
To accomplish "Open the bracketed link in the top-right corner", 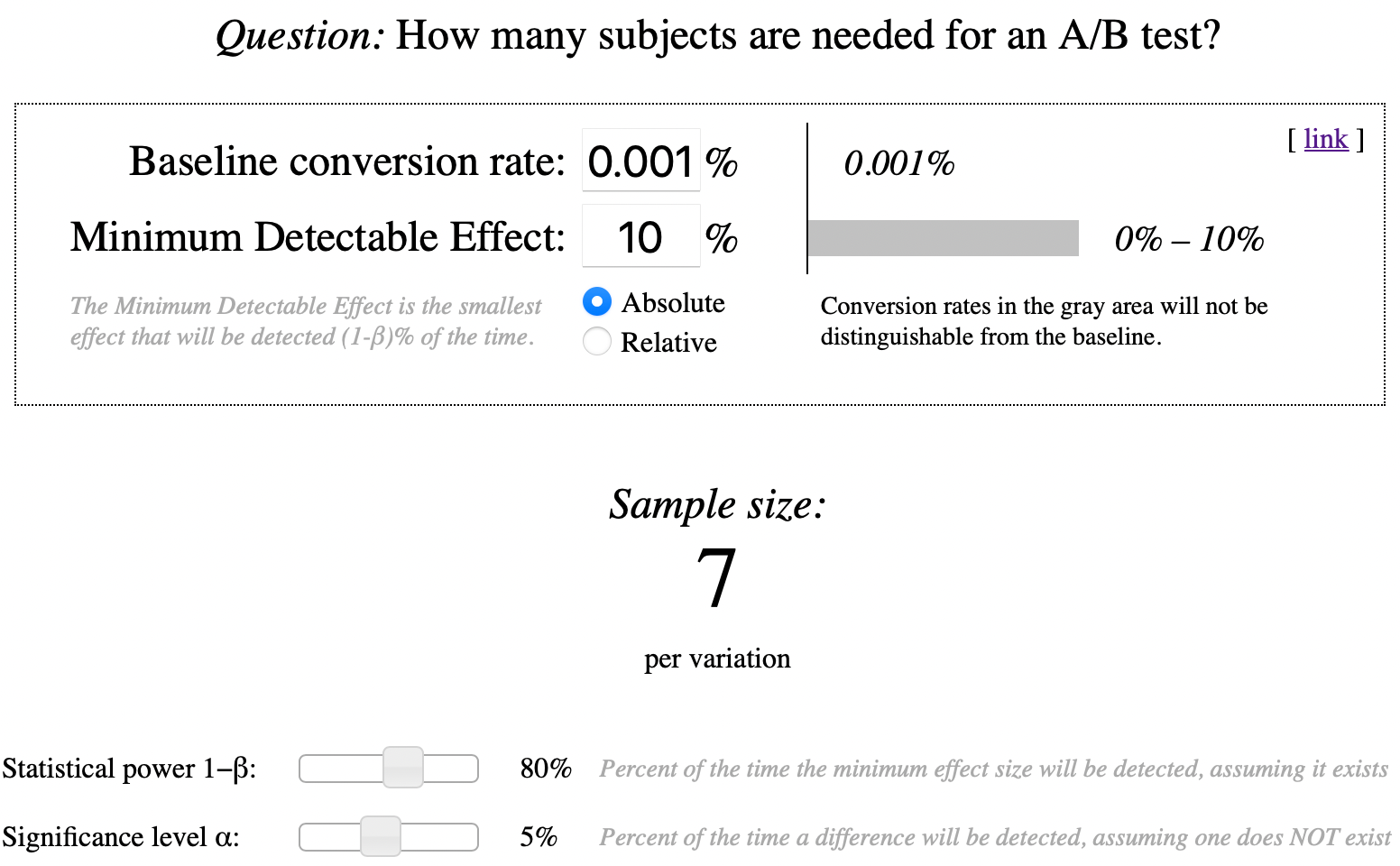I will [1325, 139].
